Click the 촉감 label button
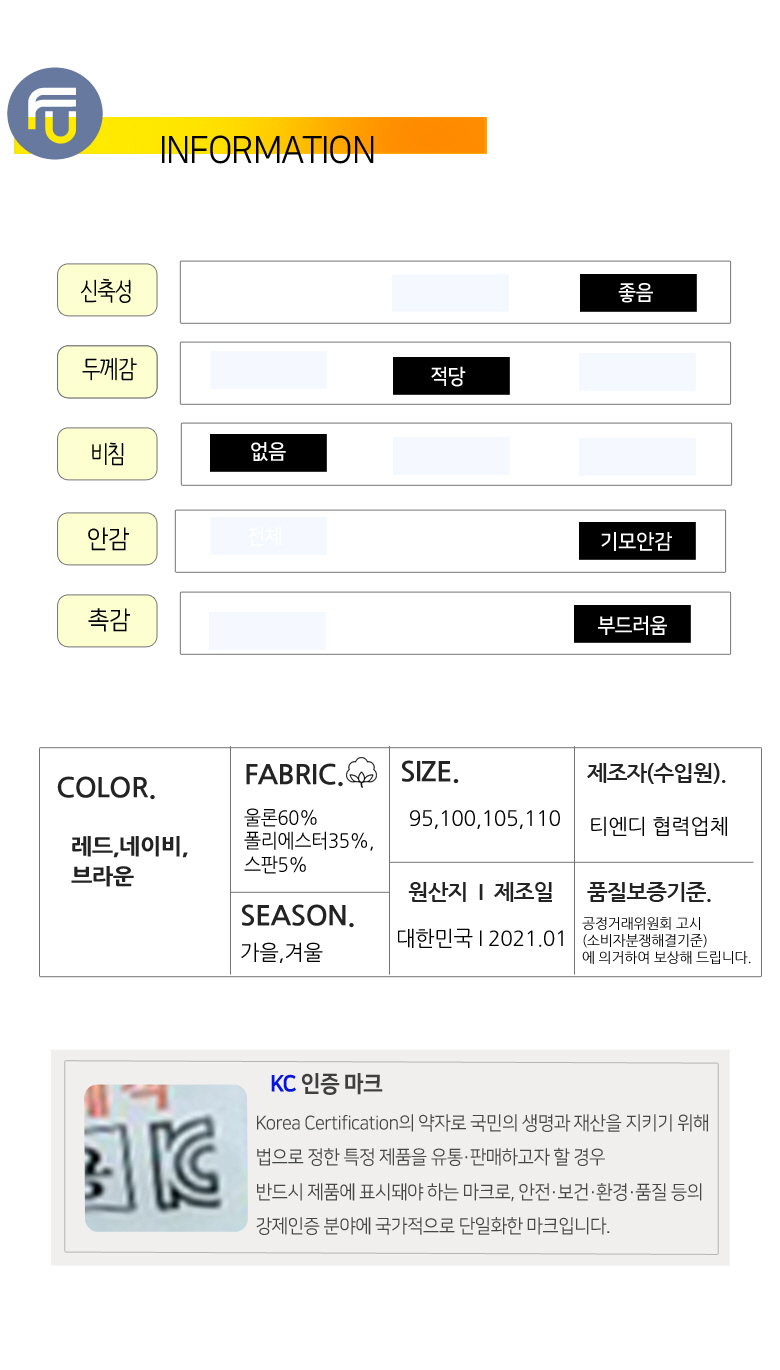 (107, 620)
